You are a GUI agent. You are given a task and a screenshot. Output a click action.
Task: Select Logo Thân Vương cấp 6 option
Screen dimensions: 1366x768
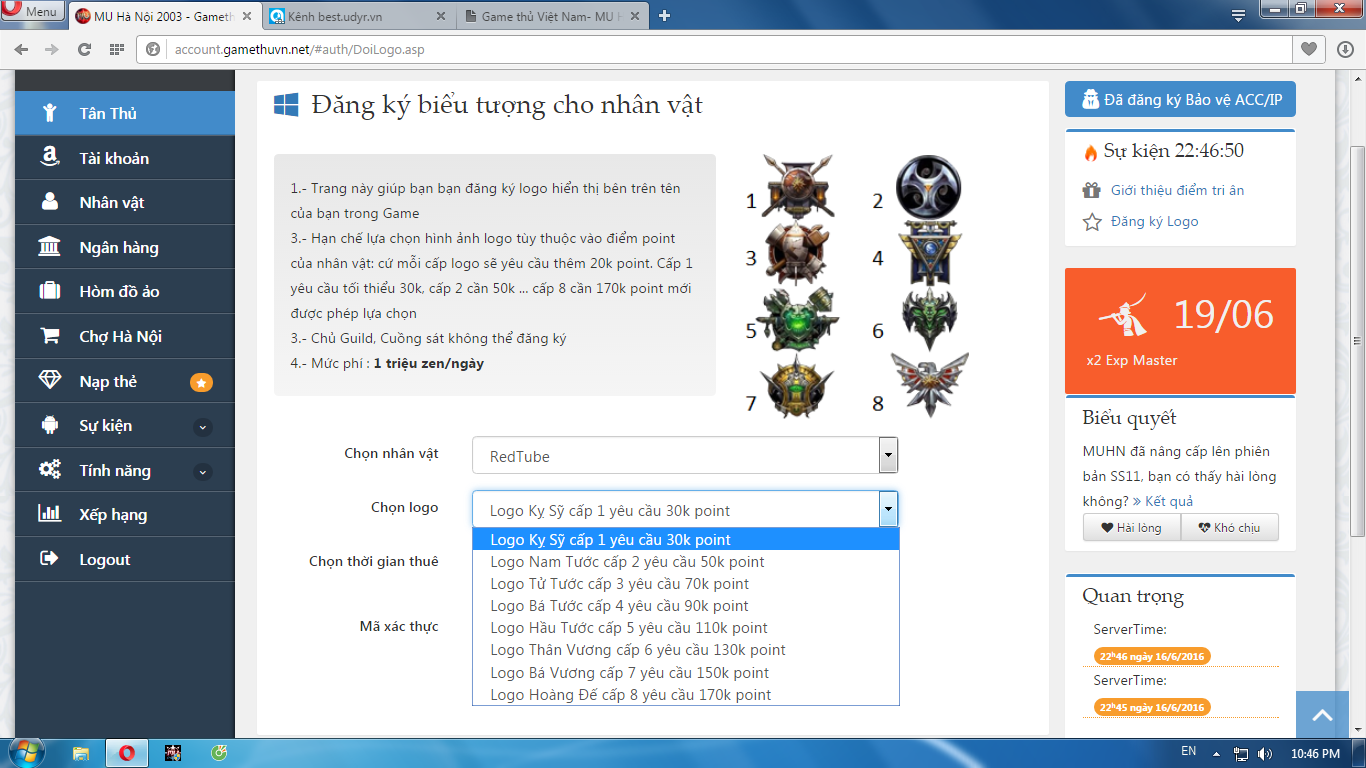686,650
